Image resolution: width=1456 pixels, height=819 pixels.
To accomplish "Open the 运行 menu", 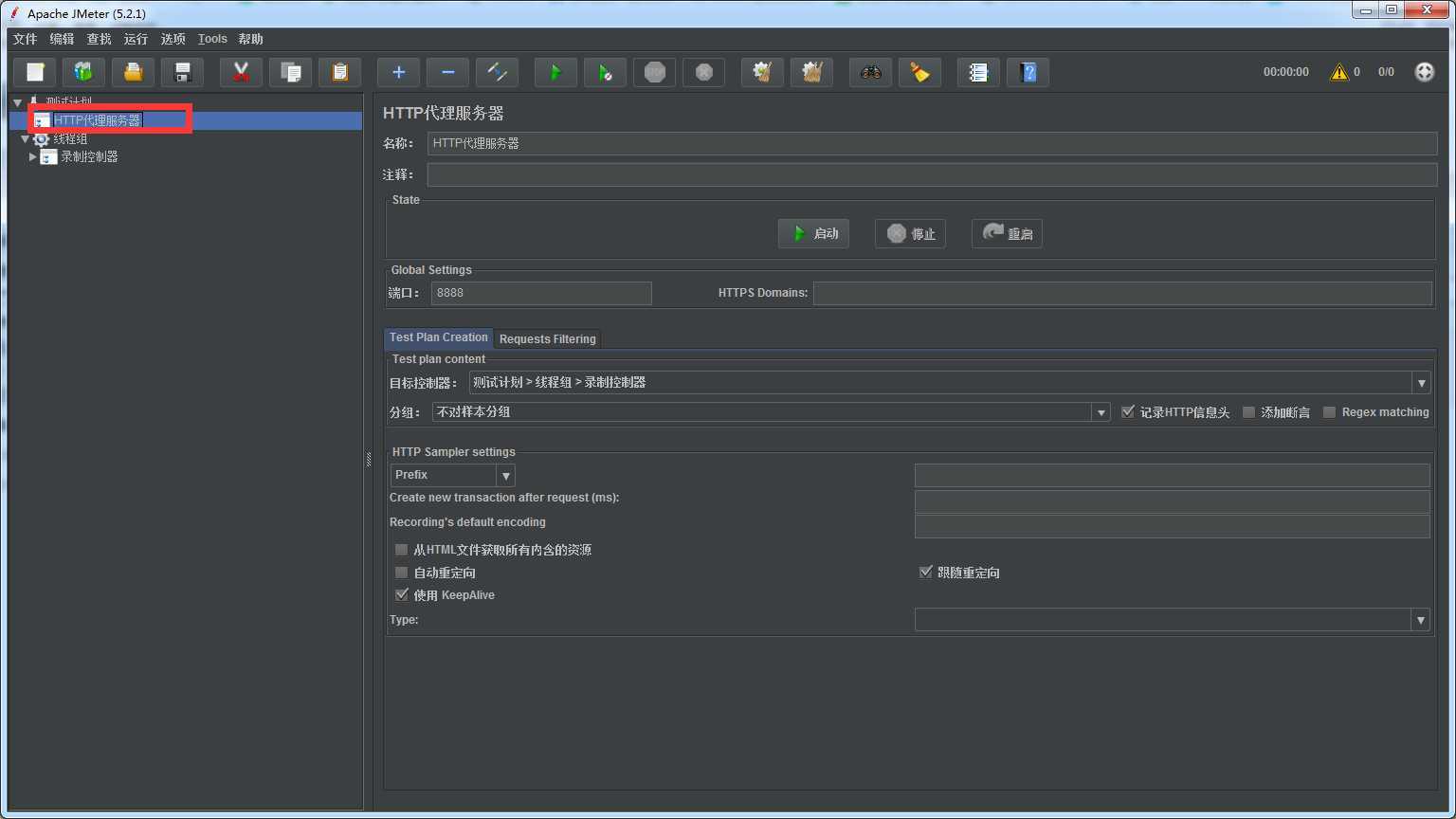I will tap(136, 39).
